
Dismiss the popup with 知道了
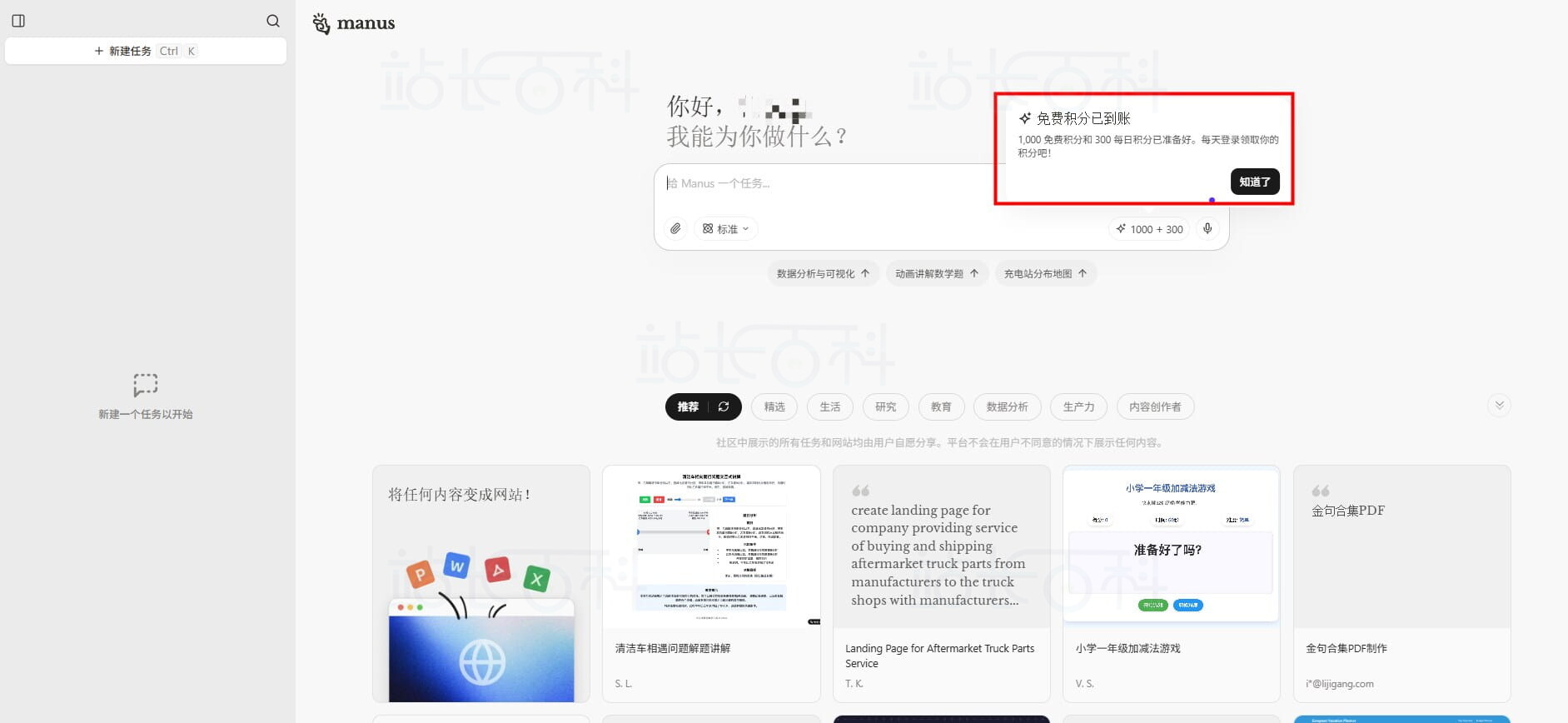click(1255, 182)
